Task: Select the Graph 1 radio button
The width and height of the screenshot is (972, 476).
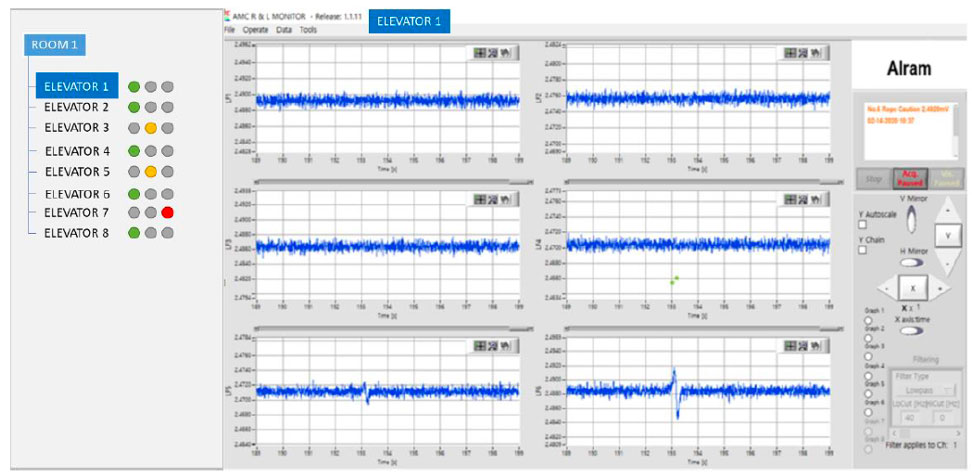Action: pos(868,320)
